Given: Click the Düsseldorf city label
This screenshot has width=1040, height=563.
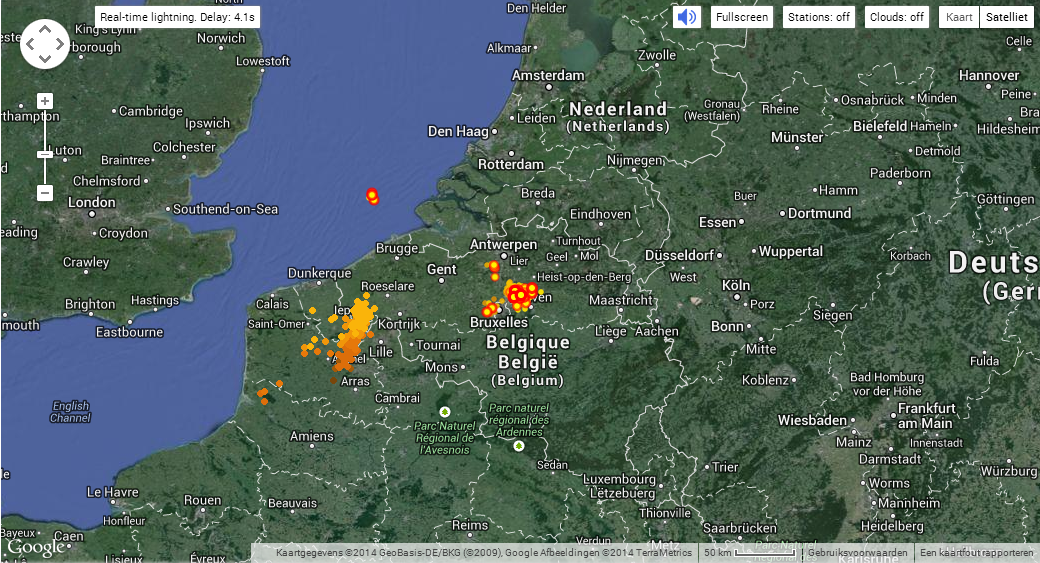Looking at the screenshot, I should pyautogui.click(x=679, y=255).
